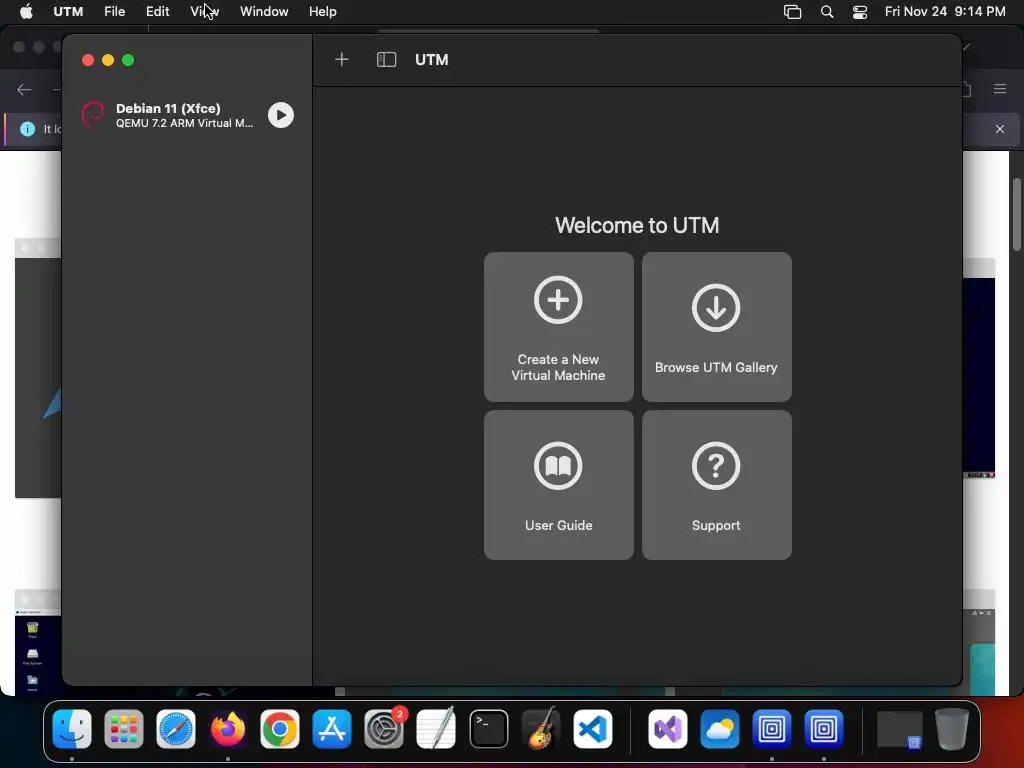This screenshot has height=768, width=1024.
Task: Open Spotlight search in menu bar
Action: coord(827,12)
